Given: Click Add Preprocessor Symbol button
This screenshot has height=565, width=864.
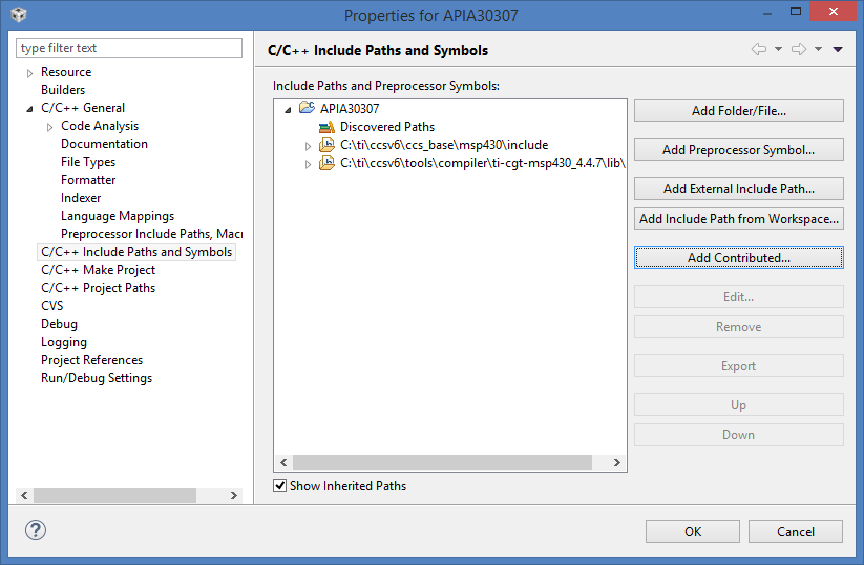Looking at the screenshot, I should [x=738, y=150].
